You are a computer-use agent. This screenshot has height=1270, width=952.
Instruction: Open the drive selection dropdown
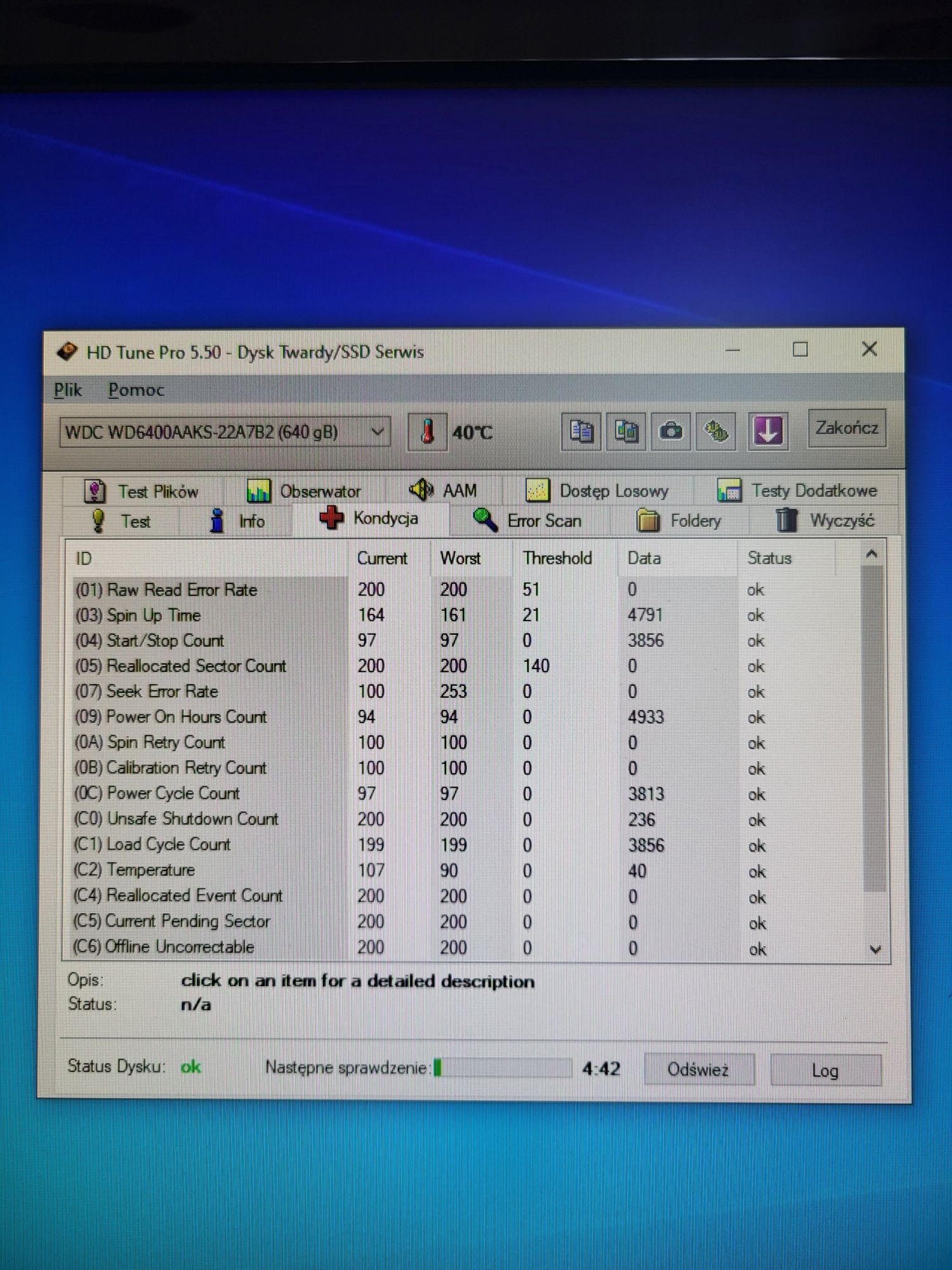pos(225,432)
